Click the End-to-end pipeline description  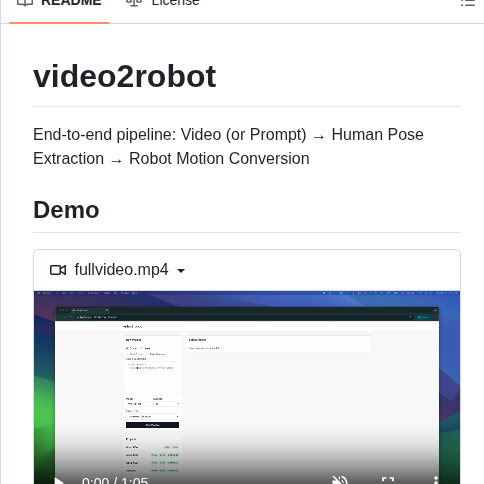[x=228, y=146]
